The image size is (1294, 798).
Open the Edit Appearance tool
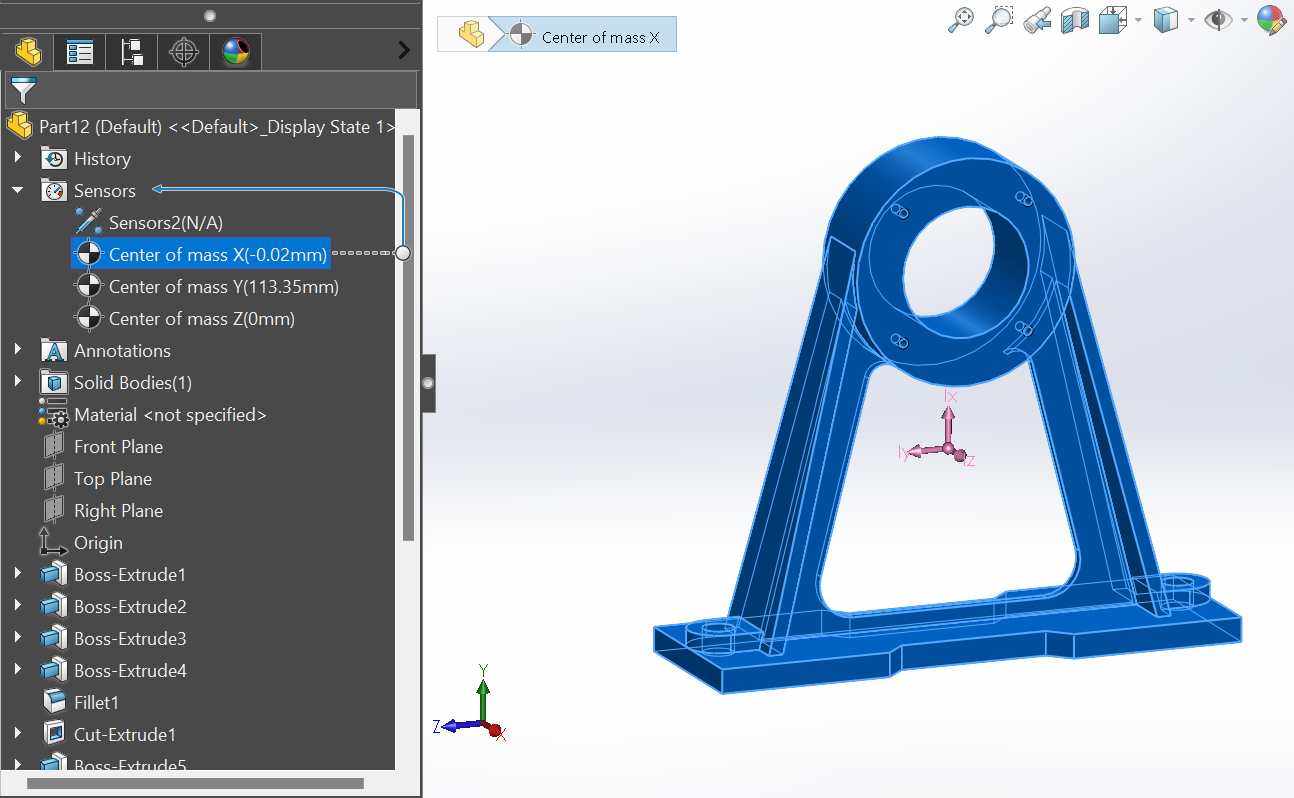[x=1271, y=20]
